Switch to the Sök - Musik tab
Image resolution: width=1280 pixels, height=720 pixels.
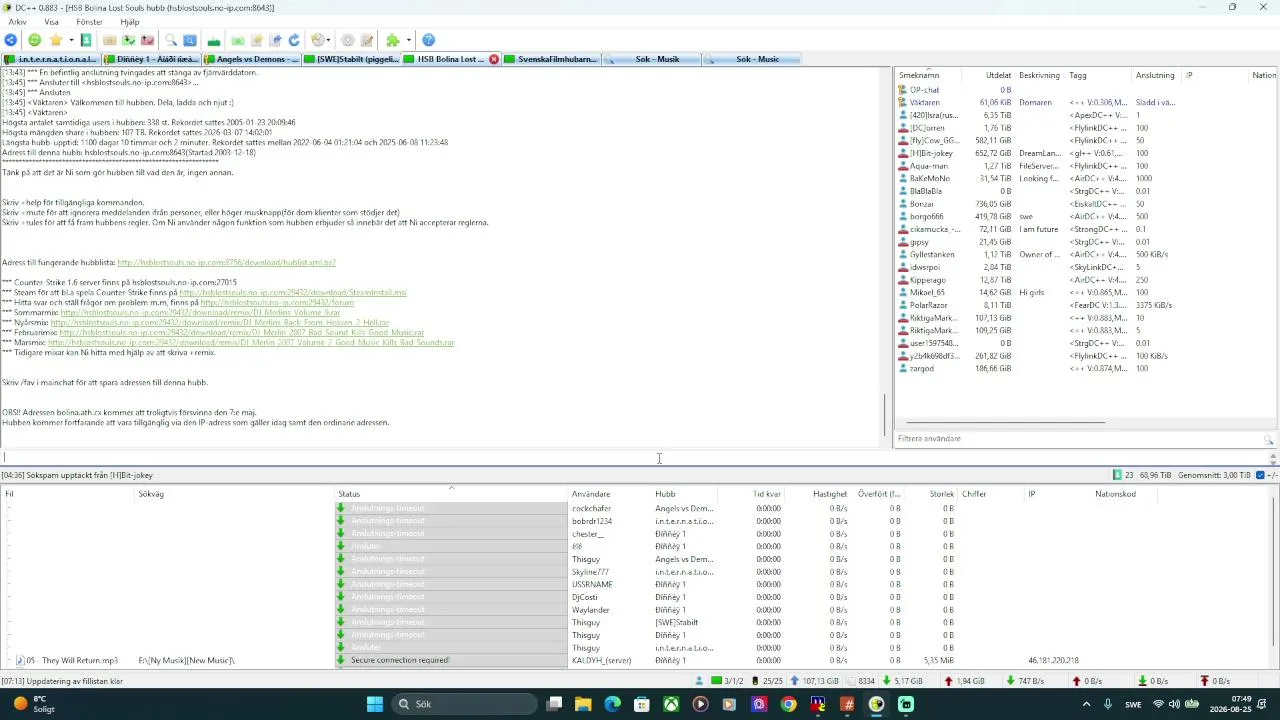652,59
